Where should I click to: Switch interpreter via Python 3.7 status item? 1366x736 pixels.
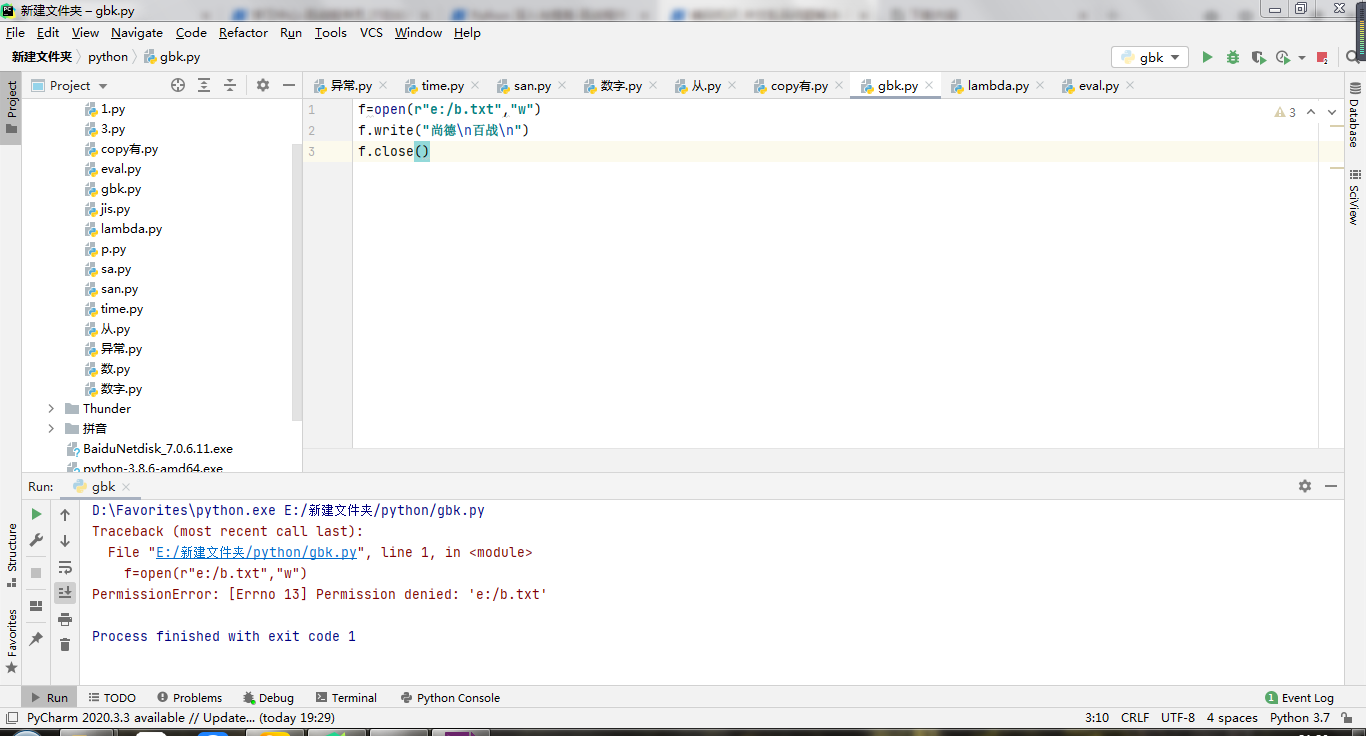click(x=1300, y=717)
